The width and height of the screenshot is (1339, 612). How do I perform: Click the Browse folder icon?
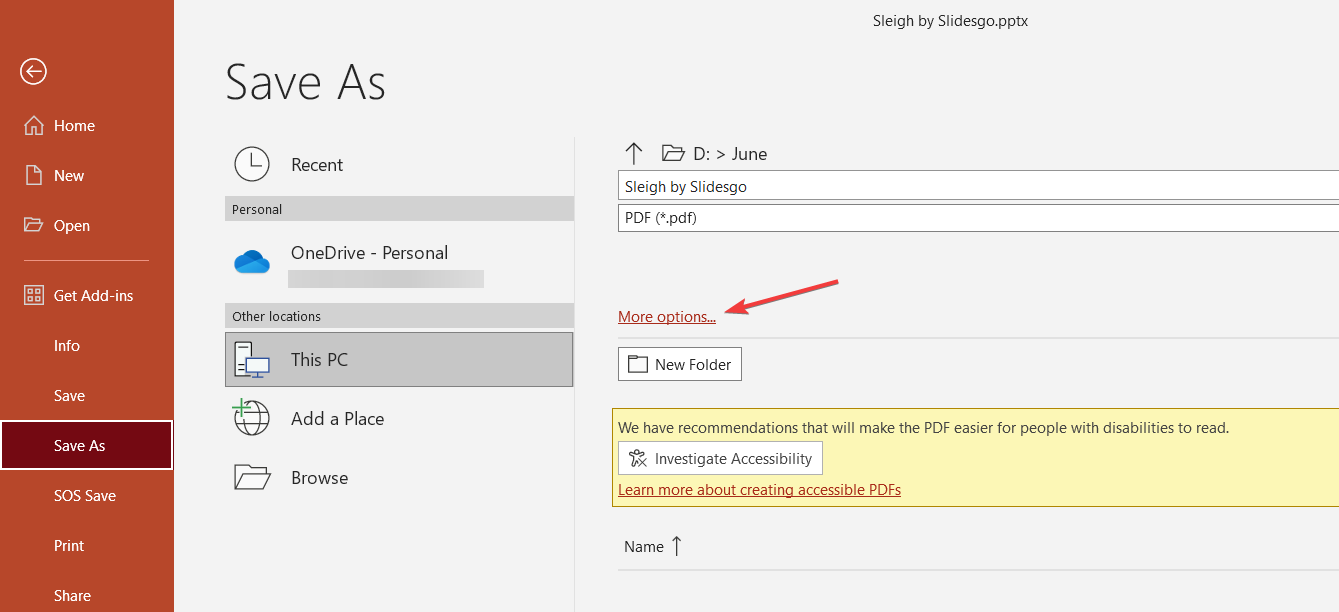click(x=252, y=478)
